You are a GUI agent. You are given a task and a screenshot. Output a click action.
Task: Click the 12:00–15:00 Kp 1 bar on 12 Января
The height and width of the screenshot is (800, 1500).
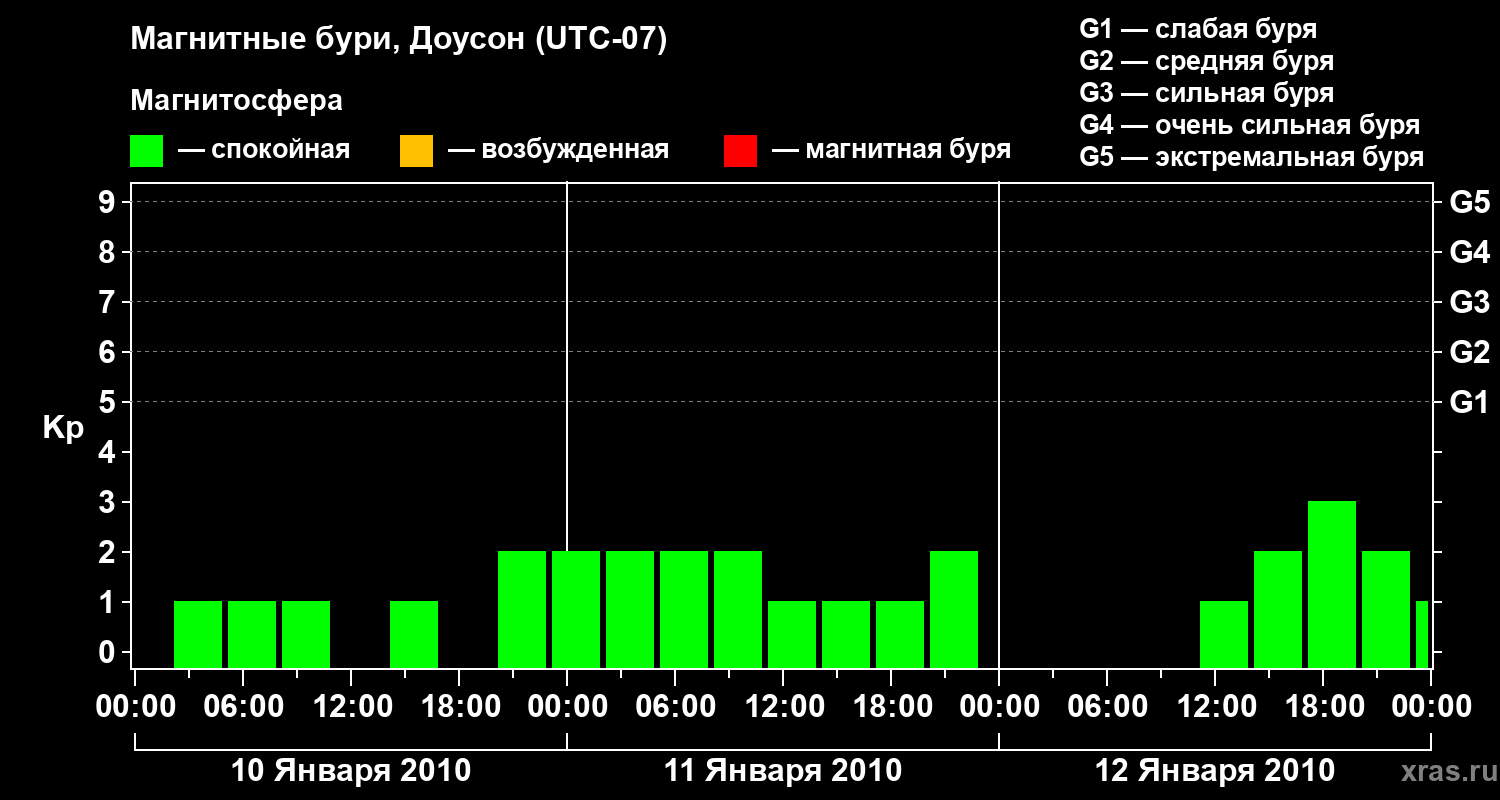pyautogui.click(x=1224, y=634)
